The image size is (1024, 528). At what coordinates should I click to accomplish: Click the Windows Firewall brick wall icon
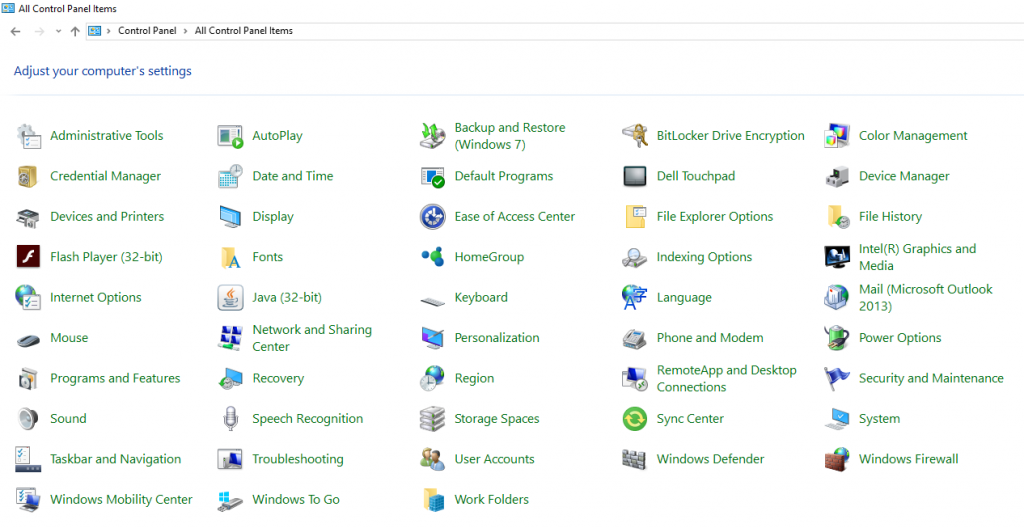click(x=837, y=459)
